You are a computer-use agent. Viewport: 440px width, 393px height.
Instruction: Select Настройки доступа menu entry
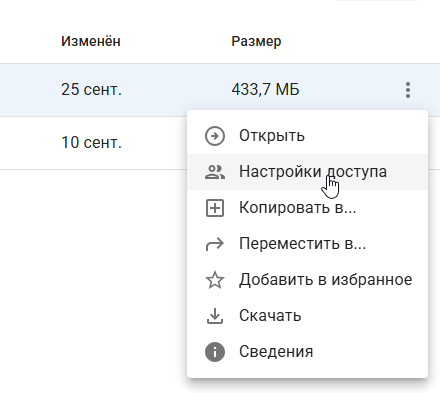point(307,172)
